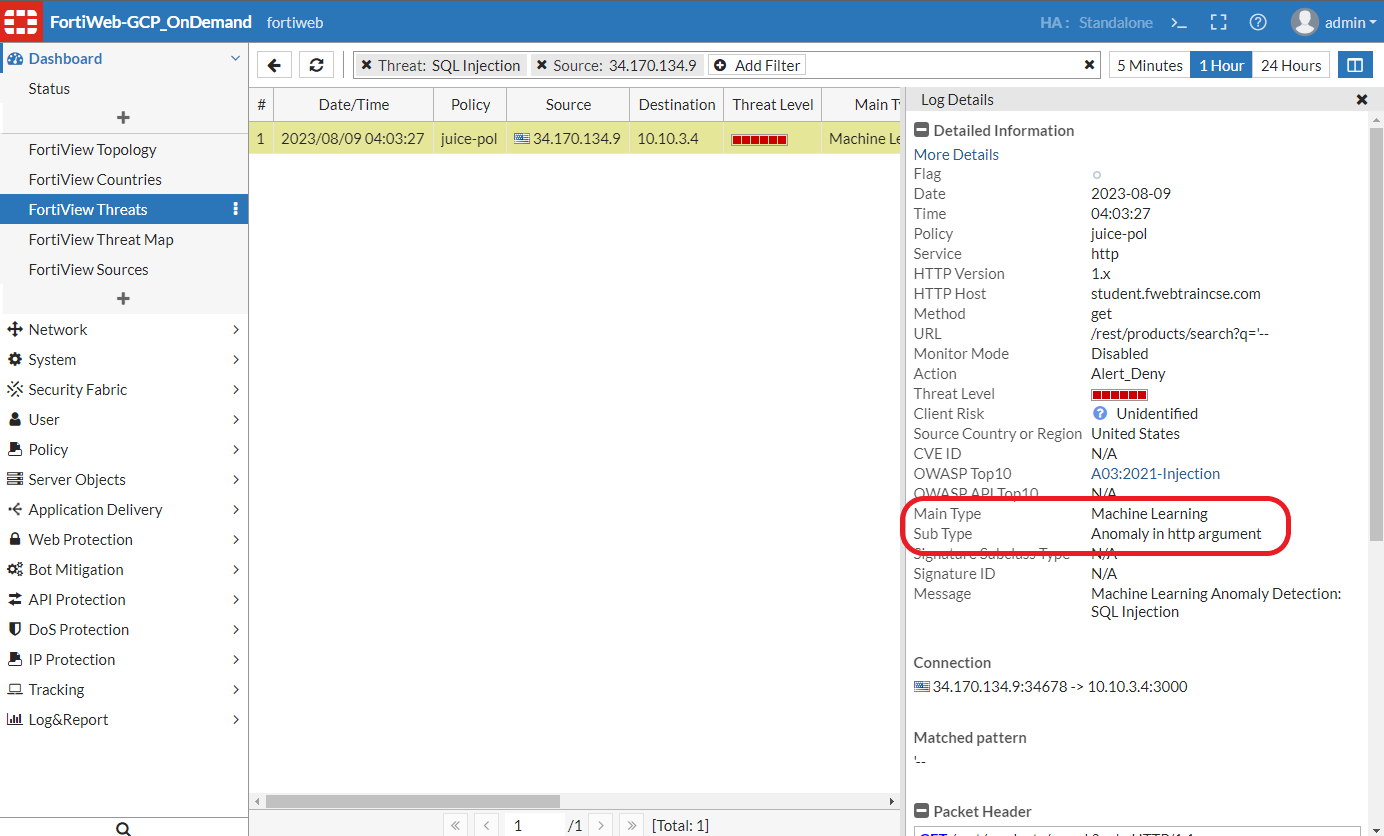This screenshot has height=836, width=1384.
Task: Open FortiView Topology
Action: pos(93,149)
